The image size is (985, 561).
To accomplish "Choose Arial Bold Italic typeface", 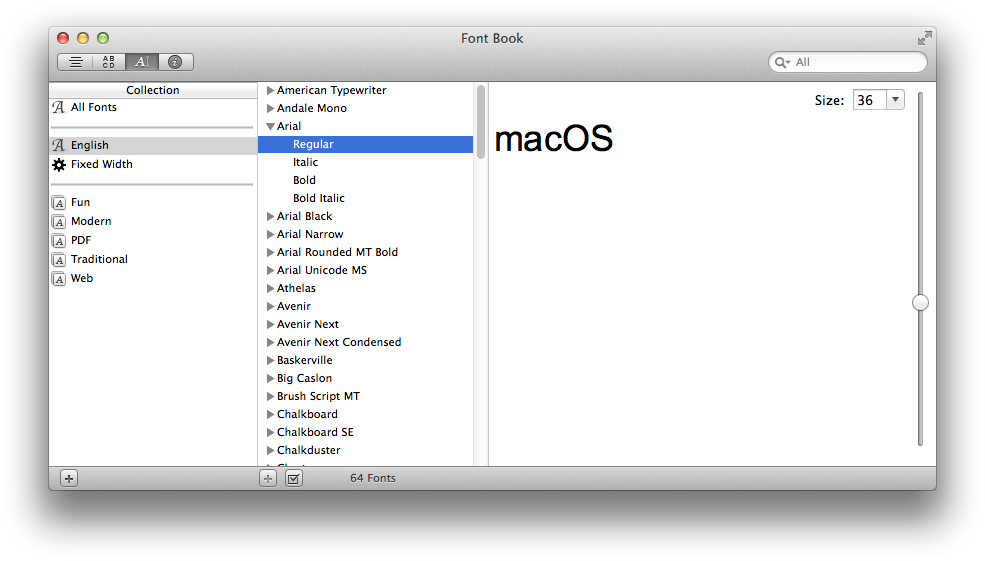I will pos(318,198).
